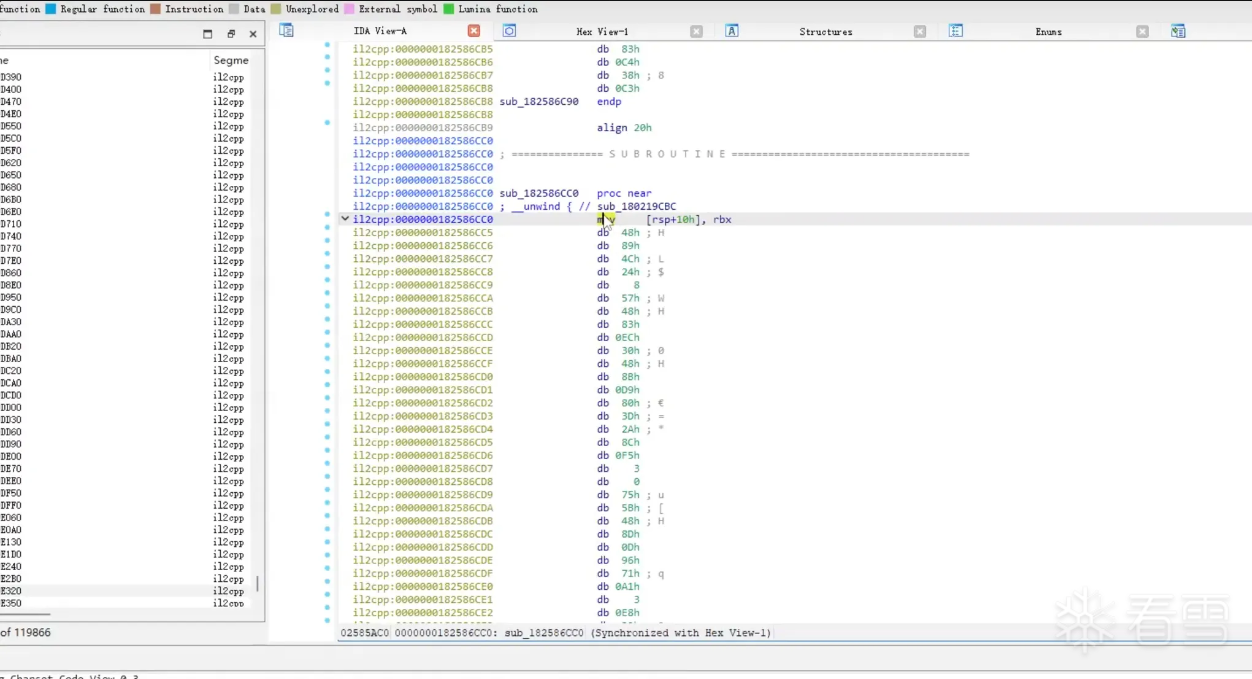Image resolution: width=1252 pixels, height=679 pixels.
Task: Switch to the Hex View-1 tab
Action: 602,32
